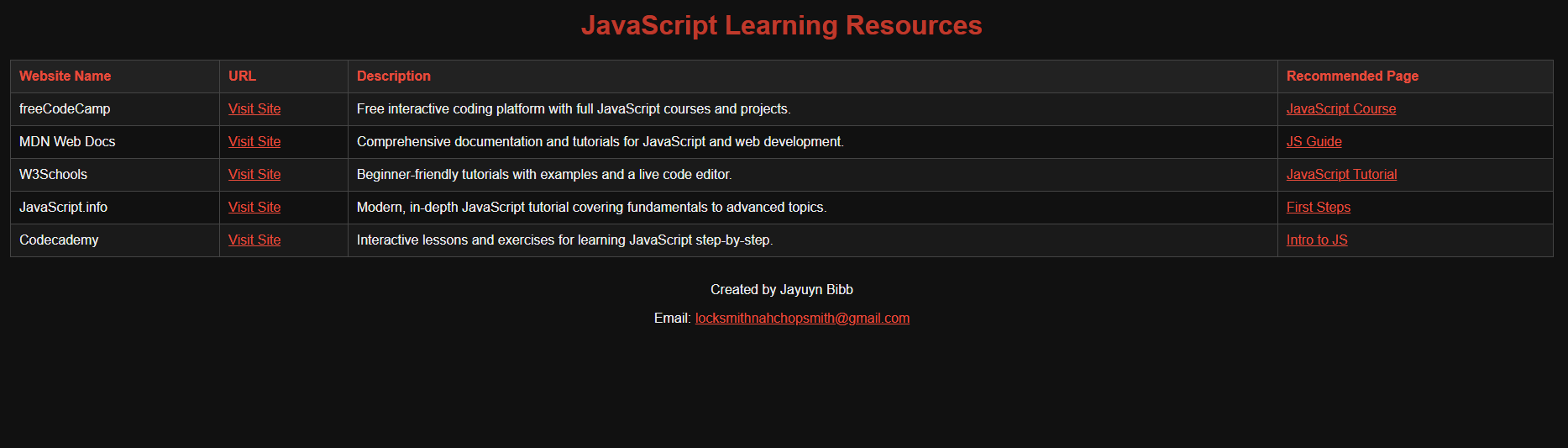1568x448 pixels.
Task: Click the 'Interactive lessons and exercises' description
Action: [x=565, y=240]
